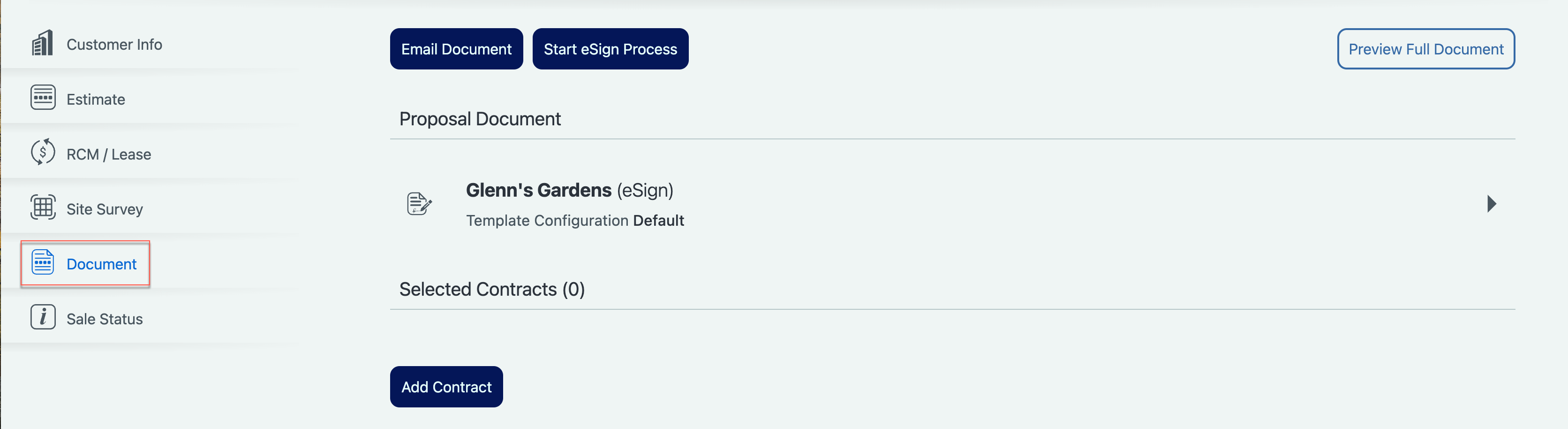This screenshot has height=429, width=1568.
Task: Click the Template Configuration Default text
Action: [x=574, y=221]
